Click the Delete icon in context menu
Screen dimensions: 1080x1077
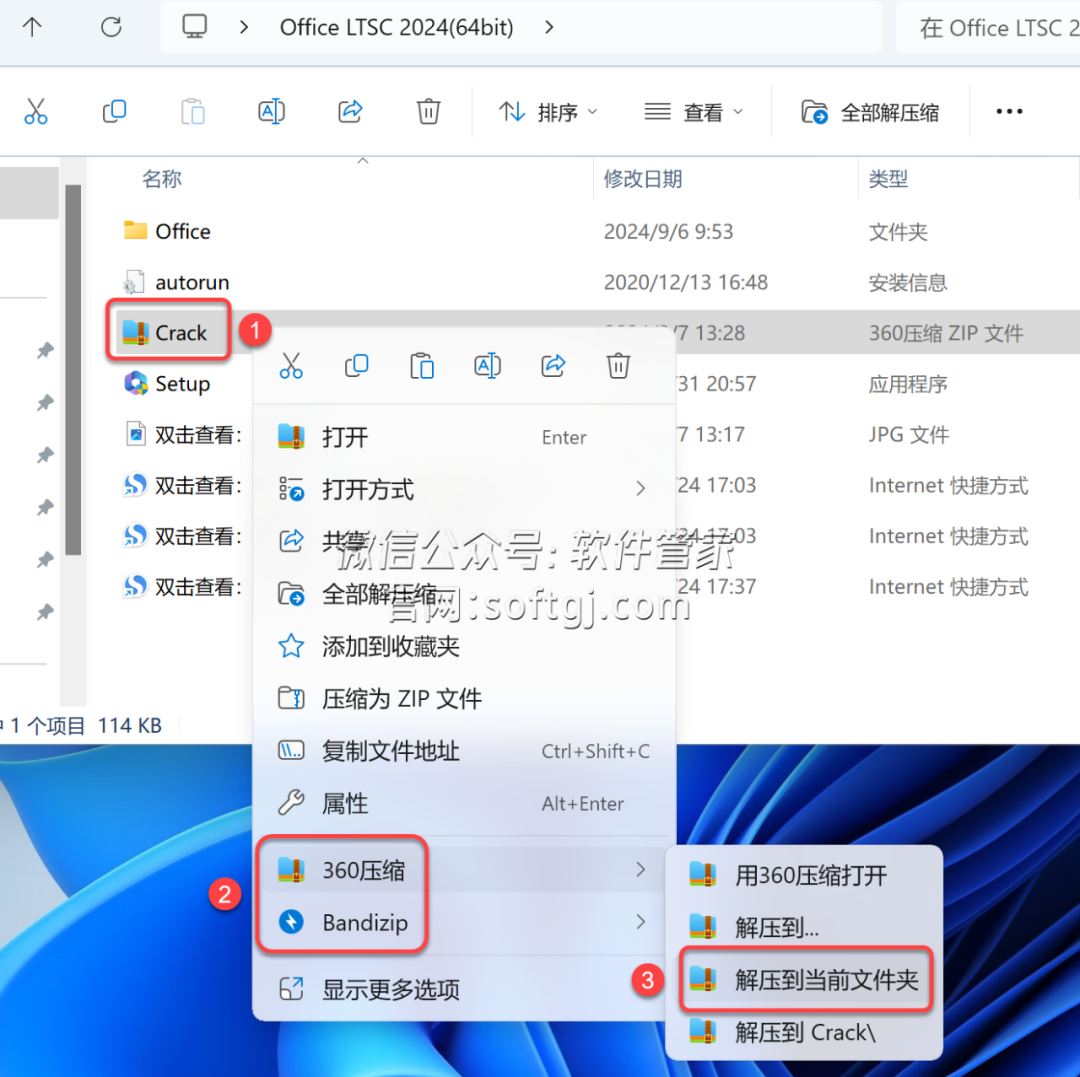click(x=619, y=366)
